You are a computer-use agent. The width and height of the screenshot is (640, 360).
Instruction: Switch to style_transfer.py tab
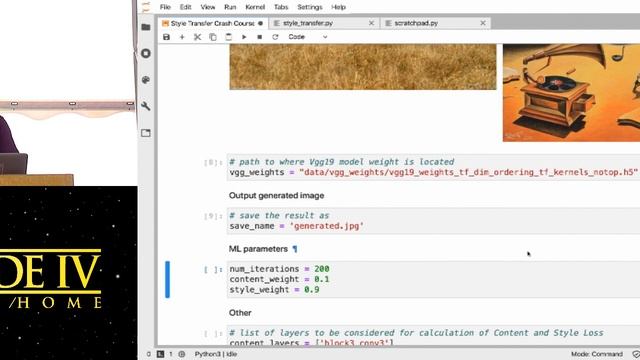tap(324, 23)
